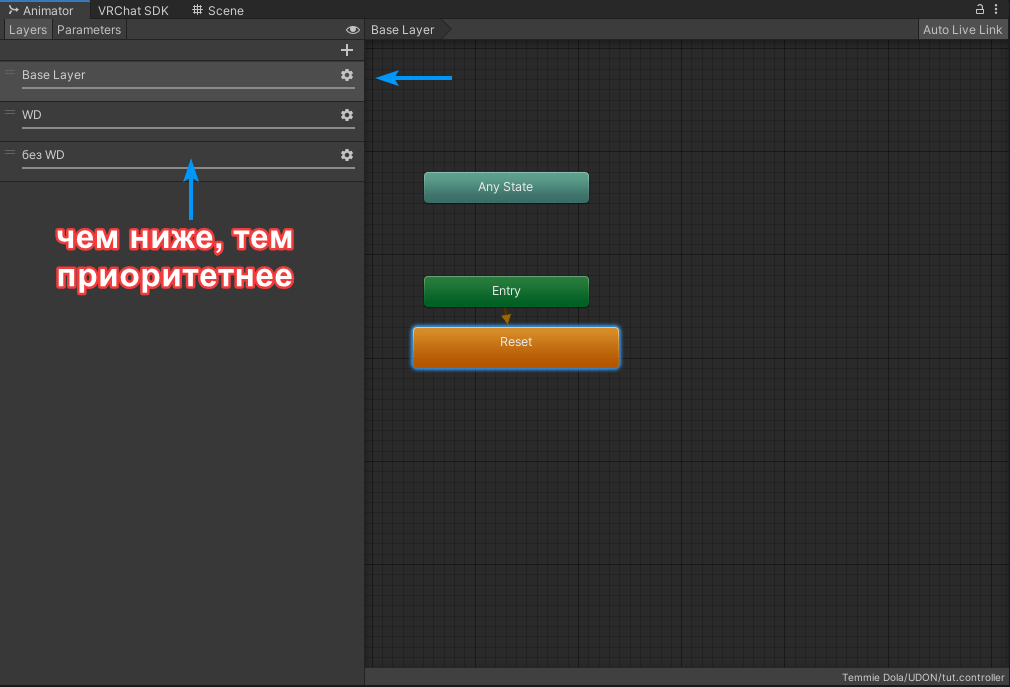Toggle Auto Live Link button

pos(962,30)
